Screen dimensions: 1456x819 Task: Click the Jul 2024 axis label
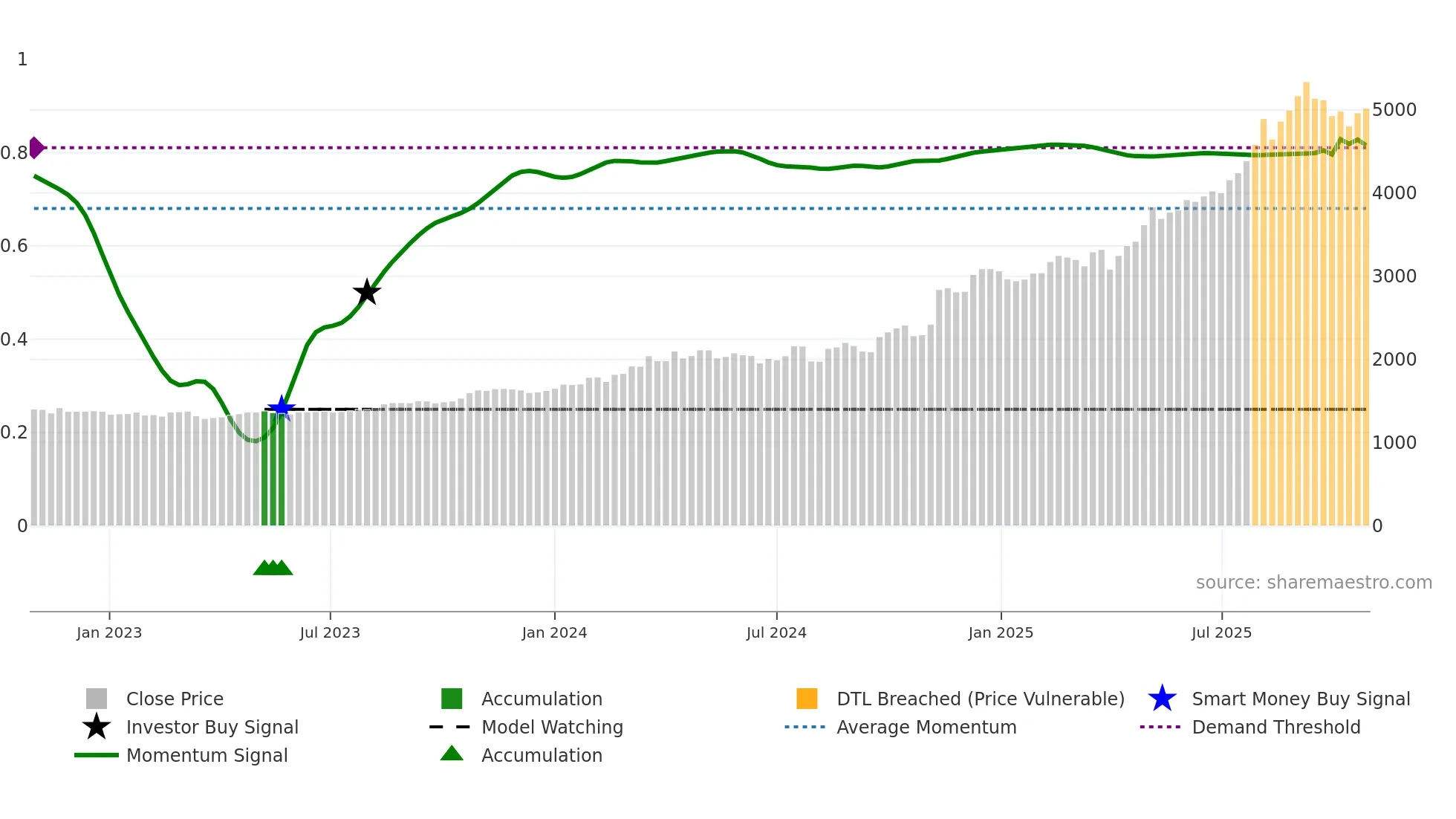(x=776, y=632)
